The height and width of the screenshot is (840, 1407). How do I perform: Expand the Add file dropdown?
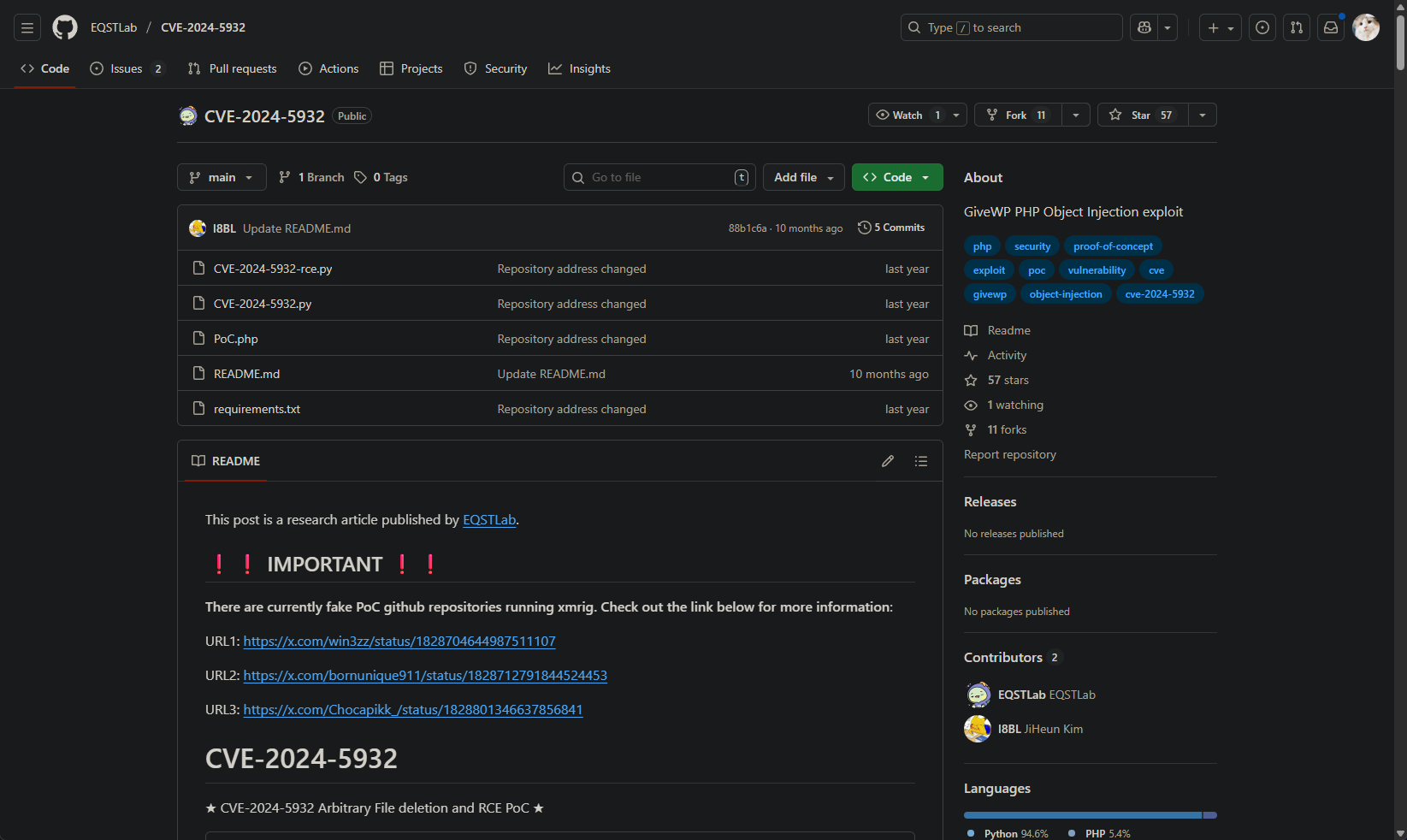[803, 177]
